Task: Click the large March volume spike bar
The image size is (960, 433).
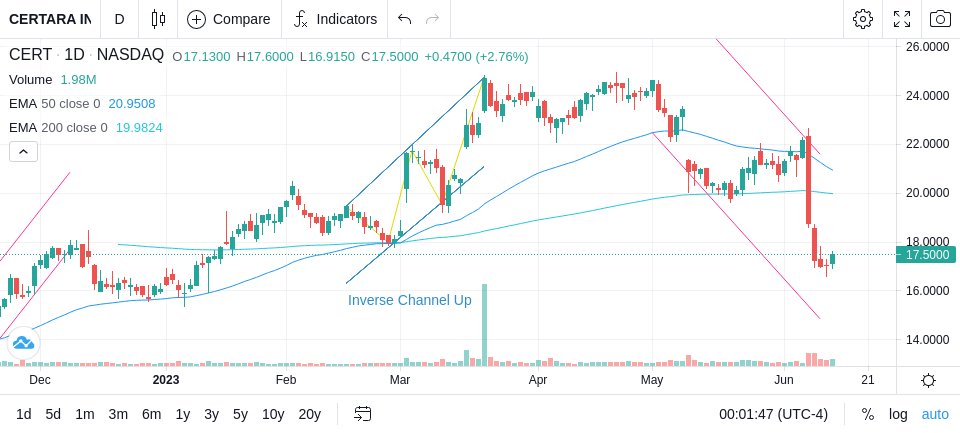Action: coord(484,325)
